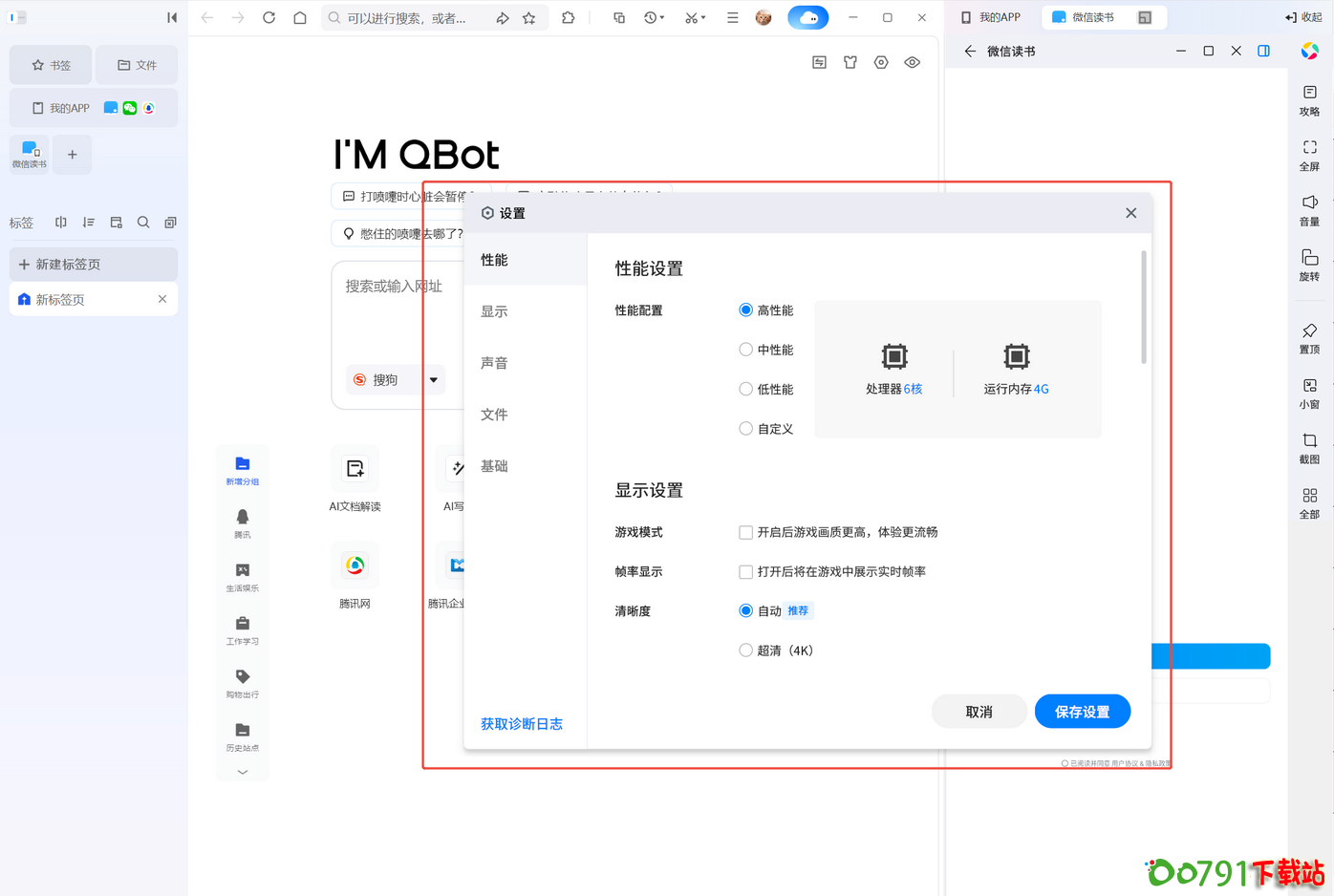Switch to the 显示 settings tab
This screenshot has height=896, width=1334.
[494, 310]
